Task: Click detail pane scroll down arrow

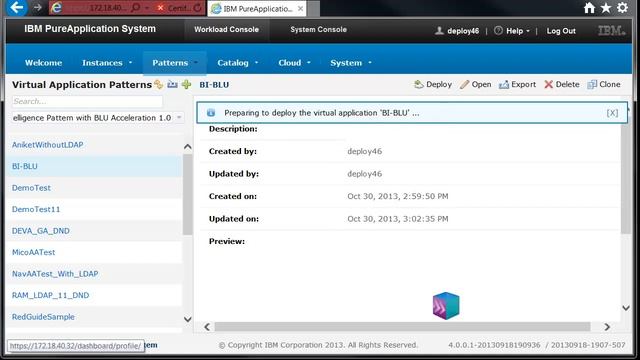Action: tap(626, 308)
